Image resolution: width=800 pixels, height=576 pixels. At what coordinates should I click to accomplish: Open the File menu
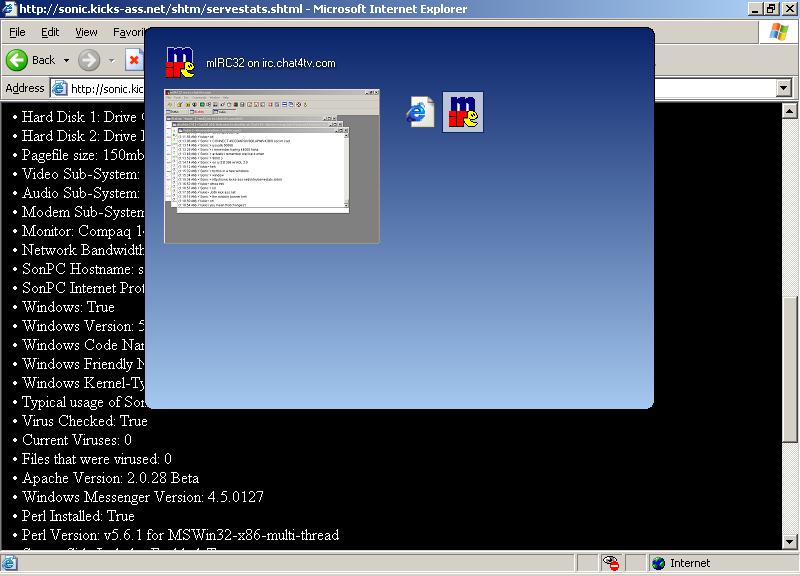(17, 32)
